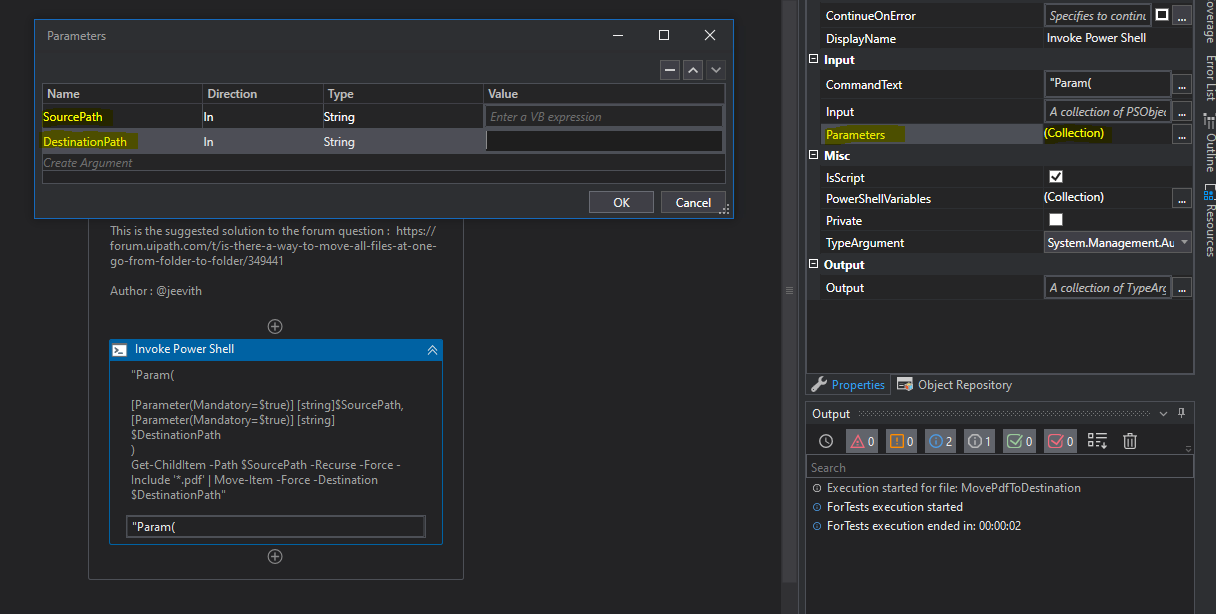Click the Direction cell of SourcePath row

point(262,117)
